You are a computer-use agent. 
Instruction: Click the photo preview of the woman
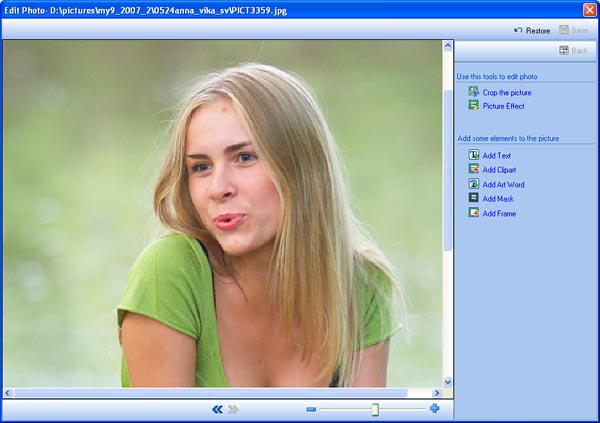tap(222, 214)
